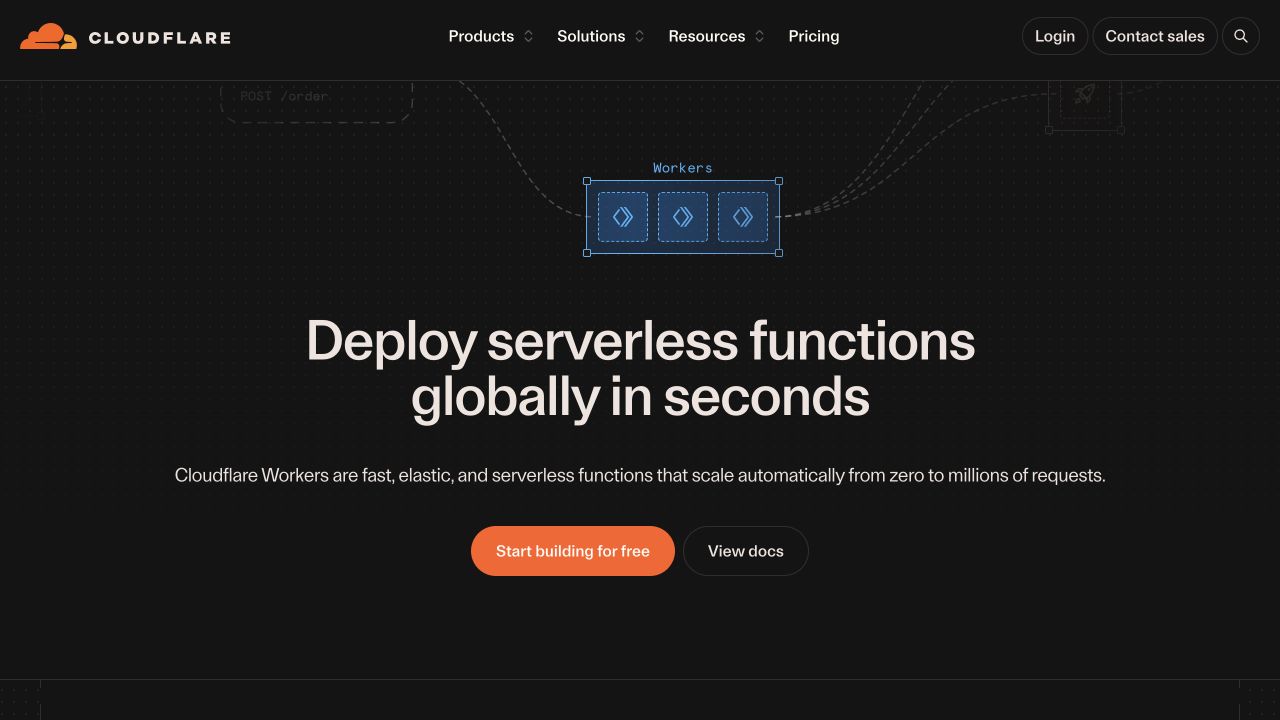Click the Workers label above the diagram
Screen dimensions: 1280x720
pyautogui.click(x=683, y=168)
